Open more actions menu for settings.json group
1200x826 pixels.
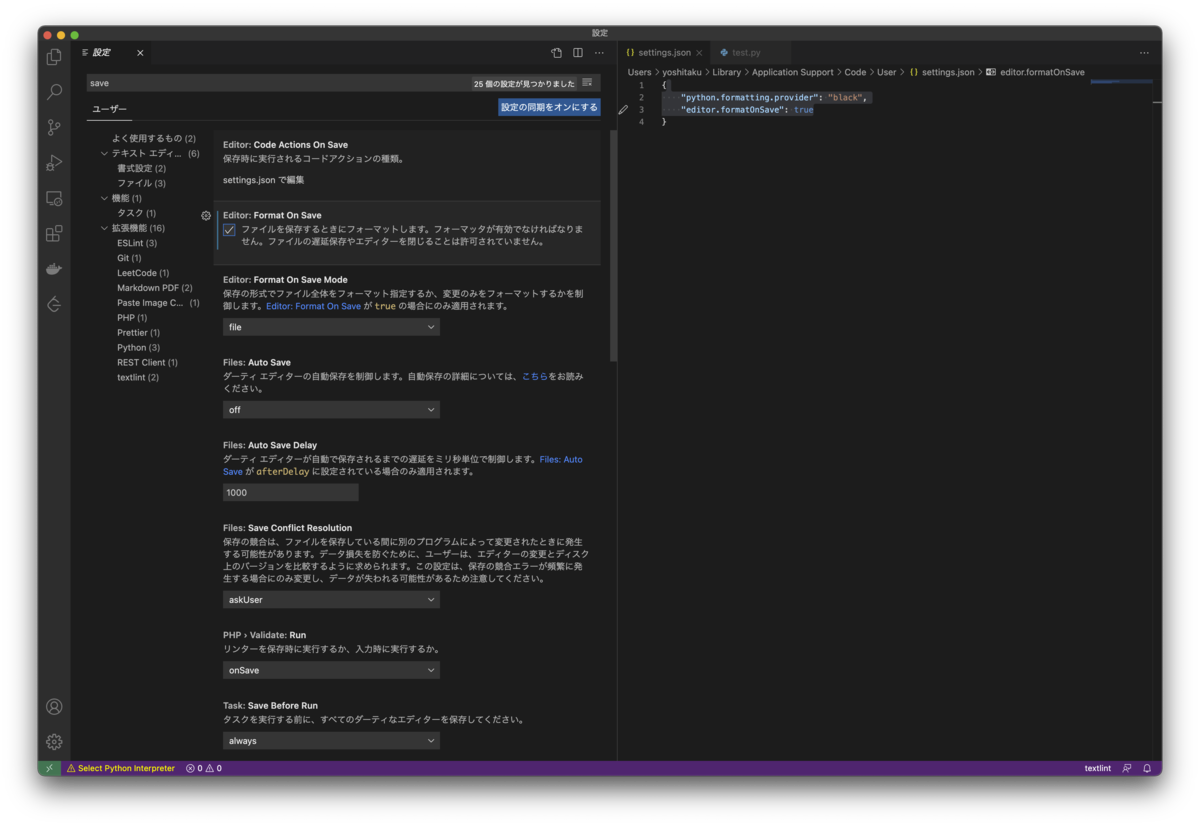[1144, 53]
